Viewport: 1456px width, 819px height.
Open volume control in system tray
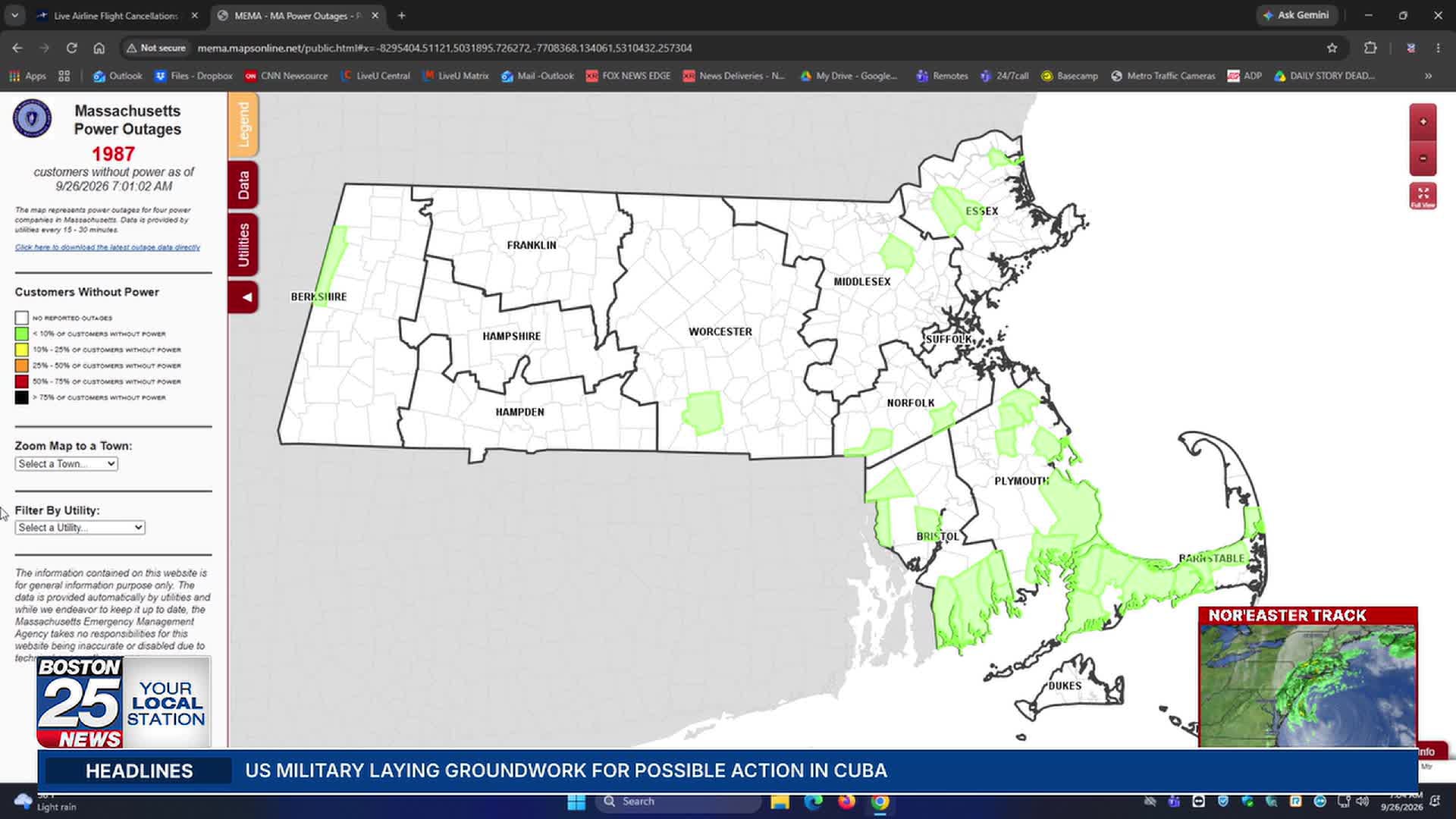[x=1362, y=801]
